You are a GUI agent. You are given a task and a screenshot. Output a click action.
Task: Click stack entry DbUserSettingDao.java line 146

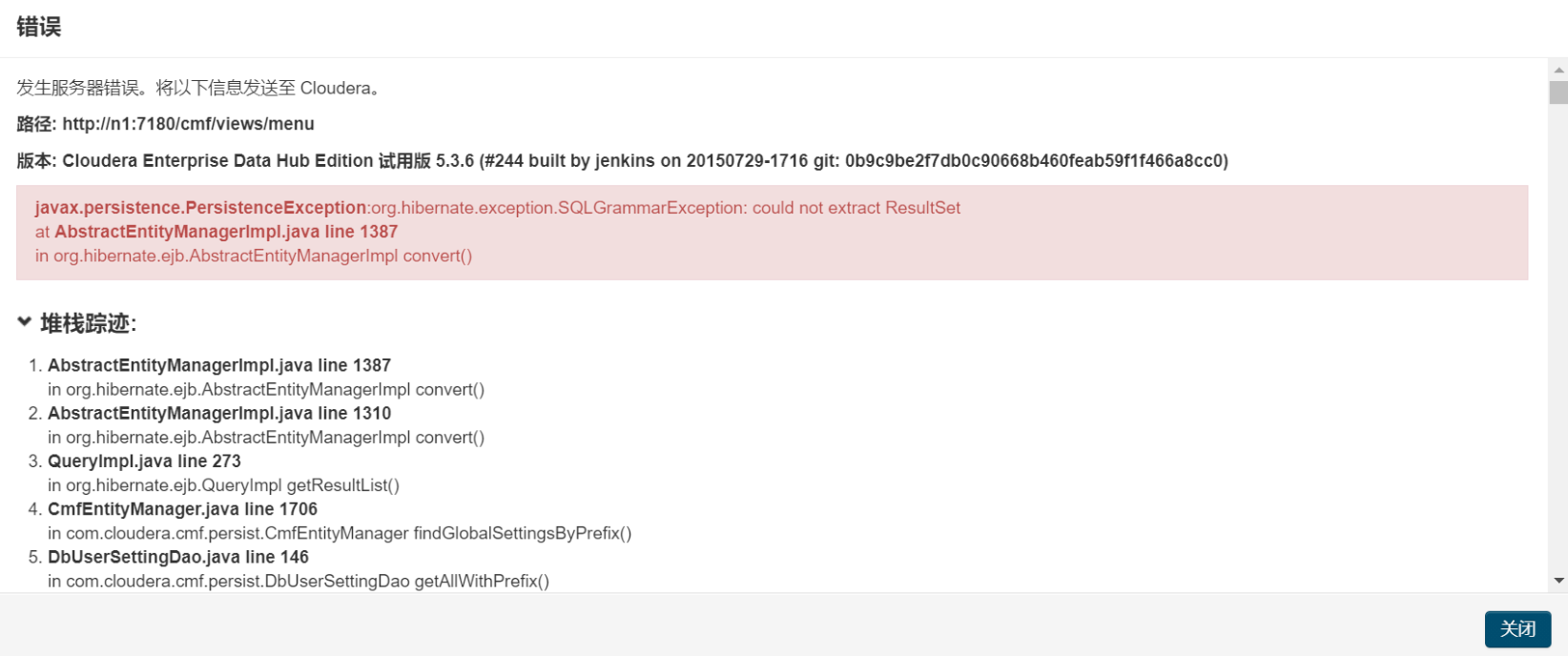point(178,557)
